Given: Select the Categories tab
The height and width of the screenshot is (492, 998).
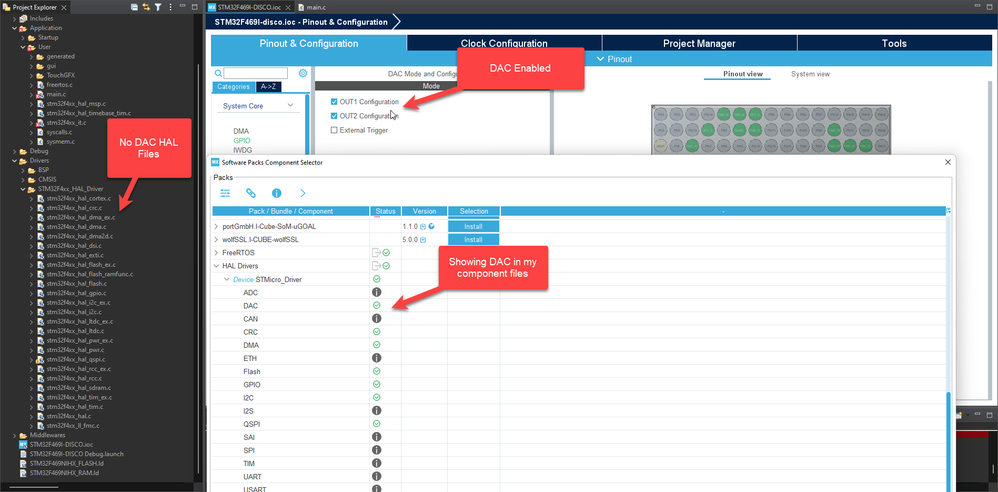Looking at the screenshot, I should point(233,87).
